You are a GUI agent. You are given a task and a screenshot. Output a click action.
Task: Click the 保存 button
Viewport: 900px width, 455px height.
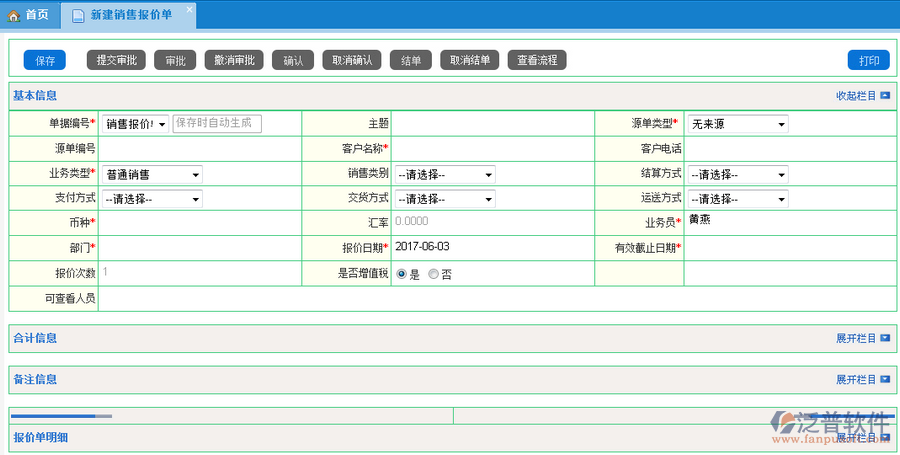pos(45,60)
